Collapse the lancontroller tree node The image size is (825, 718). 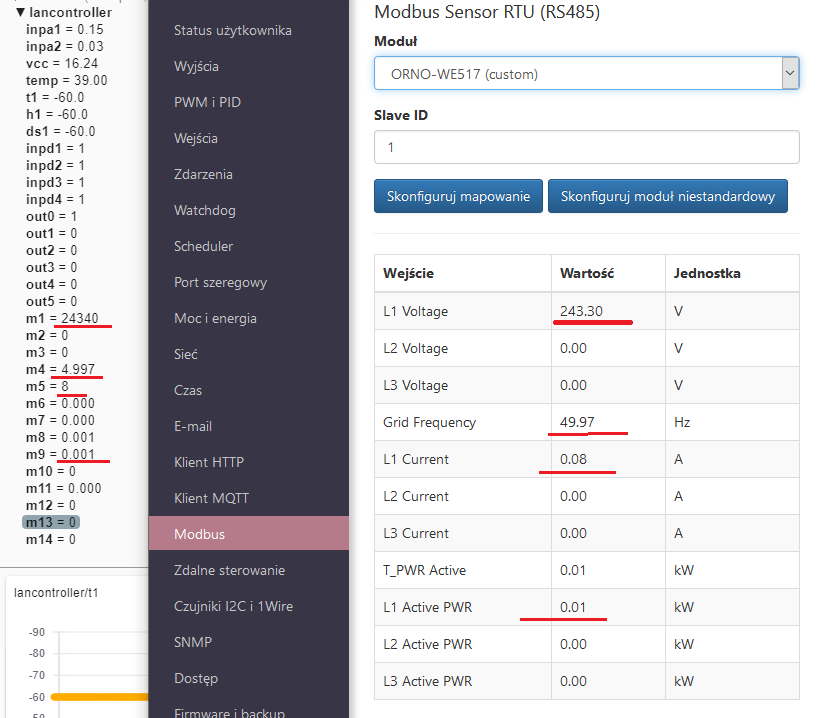[x=20, y=13]
